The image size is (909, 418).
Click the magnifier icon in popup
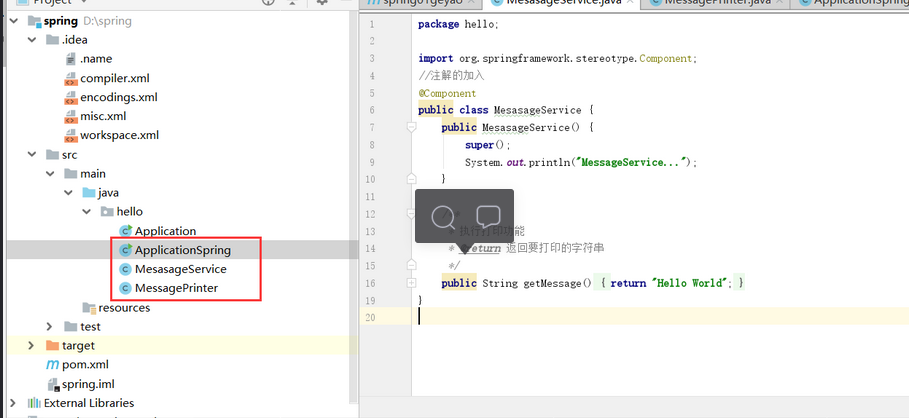pyautogui.click(x=445, y=217)
